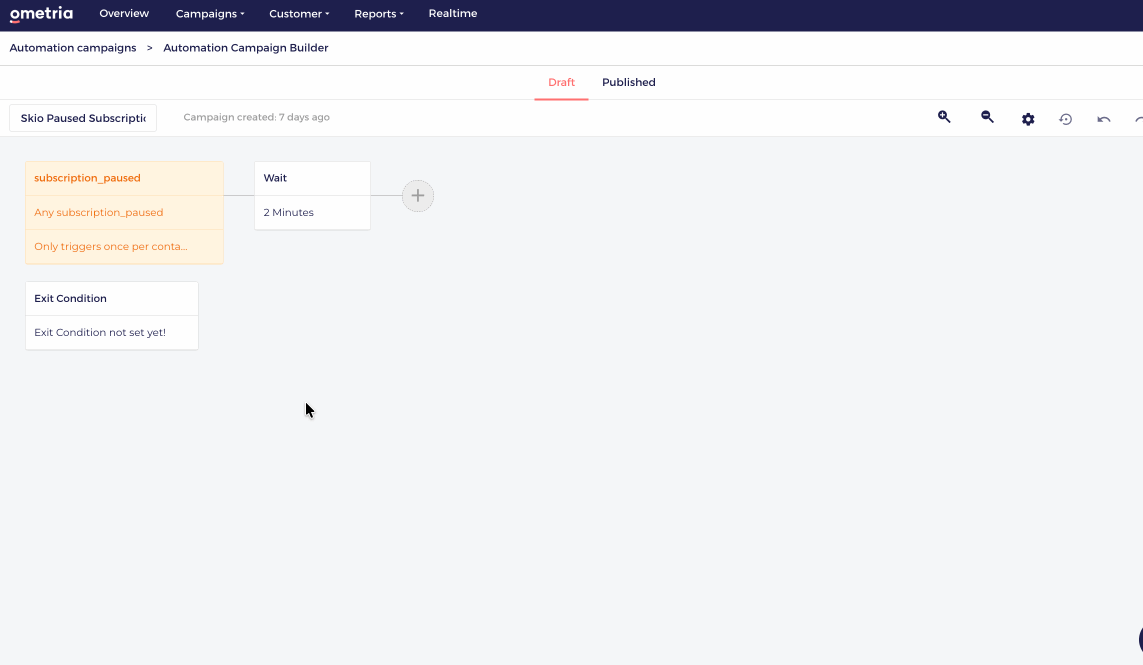Select 'Only triggers once per conta...' row
Image resolution: width=1143 pixels, height=665 pixels.
124,246
